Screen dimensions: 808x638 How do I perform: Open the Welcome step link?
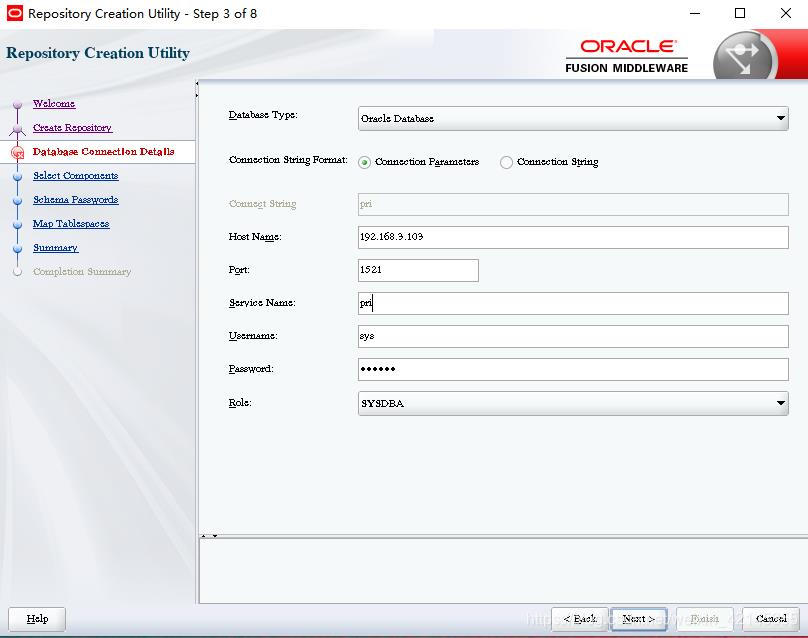coord(54,104)
